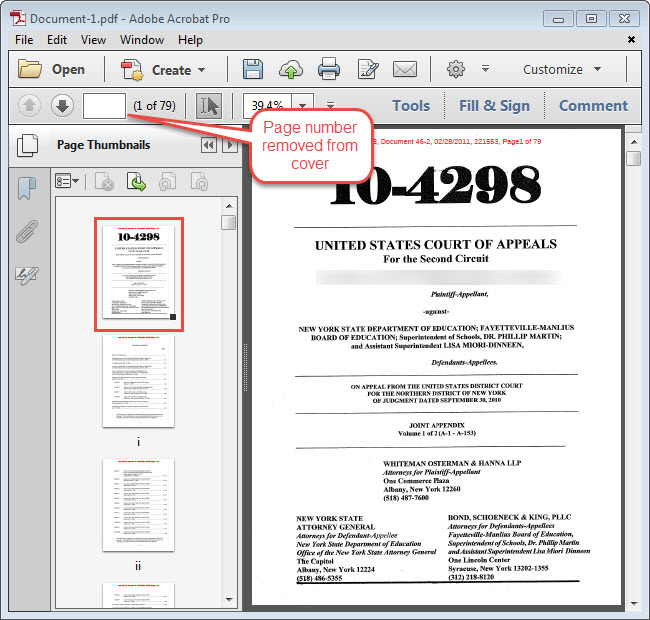This screenshot has width=650, height=620.
Task: Open the Signatures panel in the left sidebar
Action: pyautogui.click(x=27, y=276)
